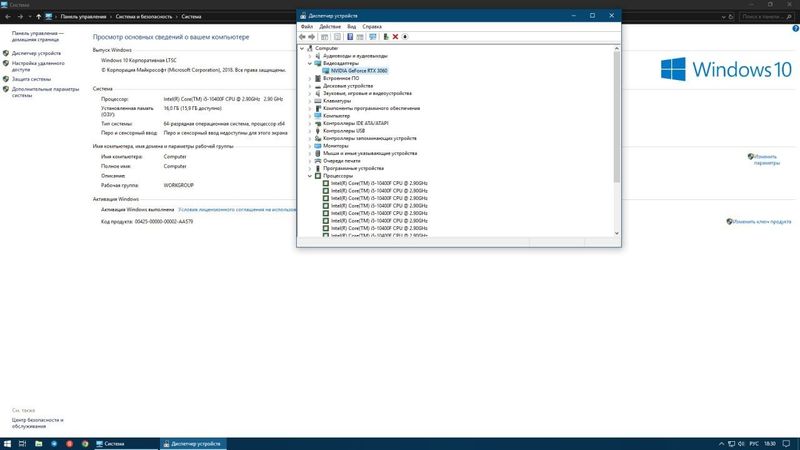This screenshot has width=800, height=450.
Task: Open Настройка удаленного доступа link
Action: tap(38, 66)
